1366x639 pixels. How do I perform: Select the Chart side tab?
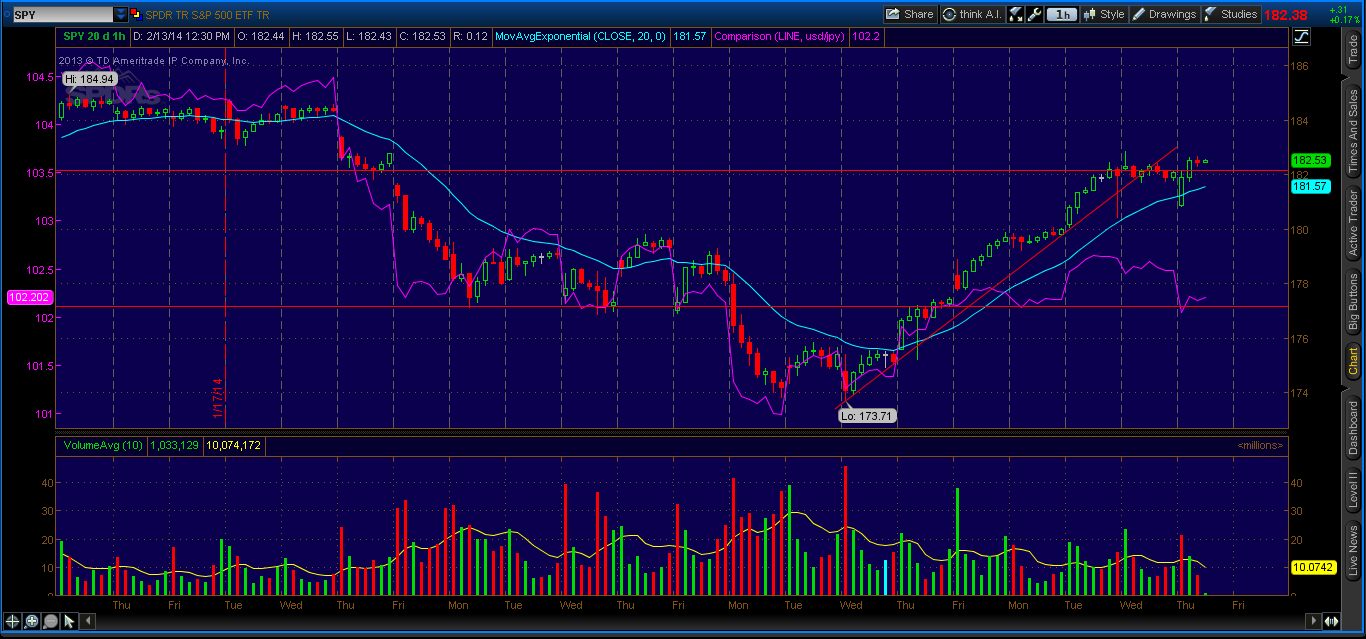tap(1353, 362)
